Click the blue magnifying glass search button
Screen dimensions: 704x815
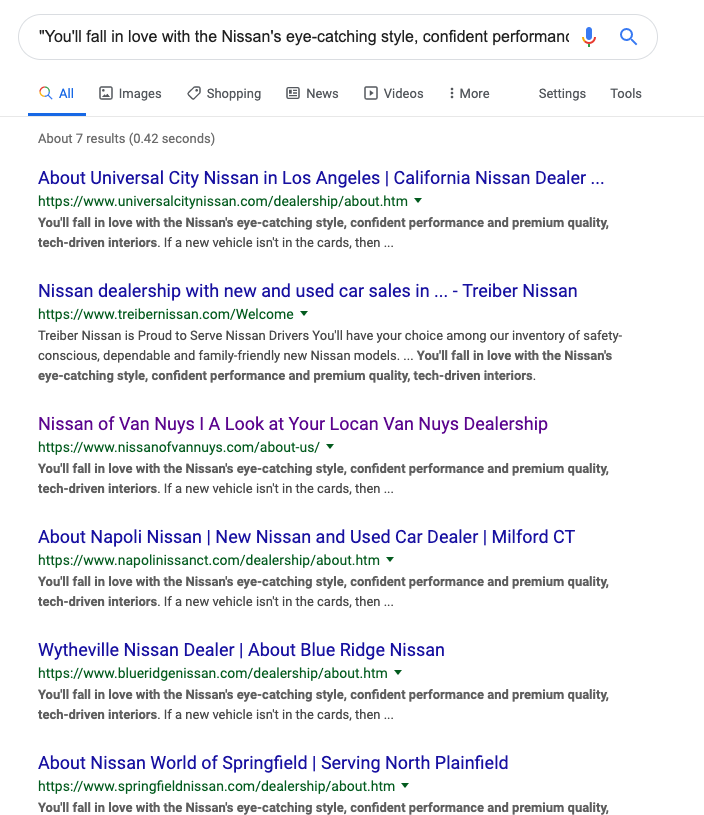point(629,37)
